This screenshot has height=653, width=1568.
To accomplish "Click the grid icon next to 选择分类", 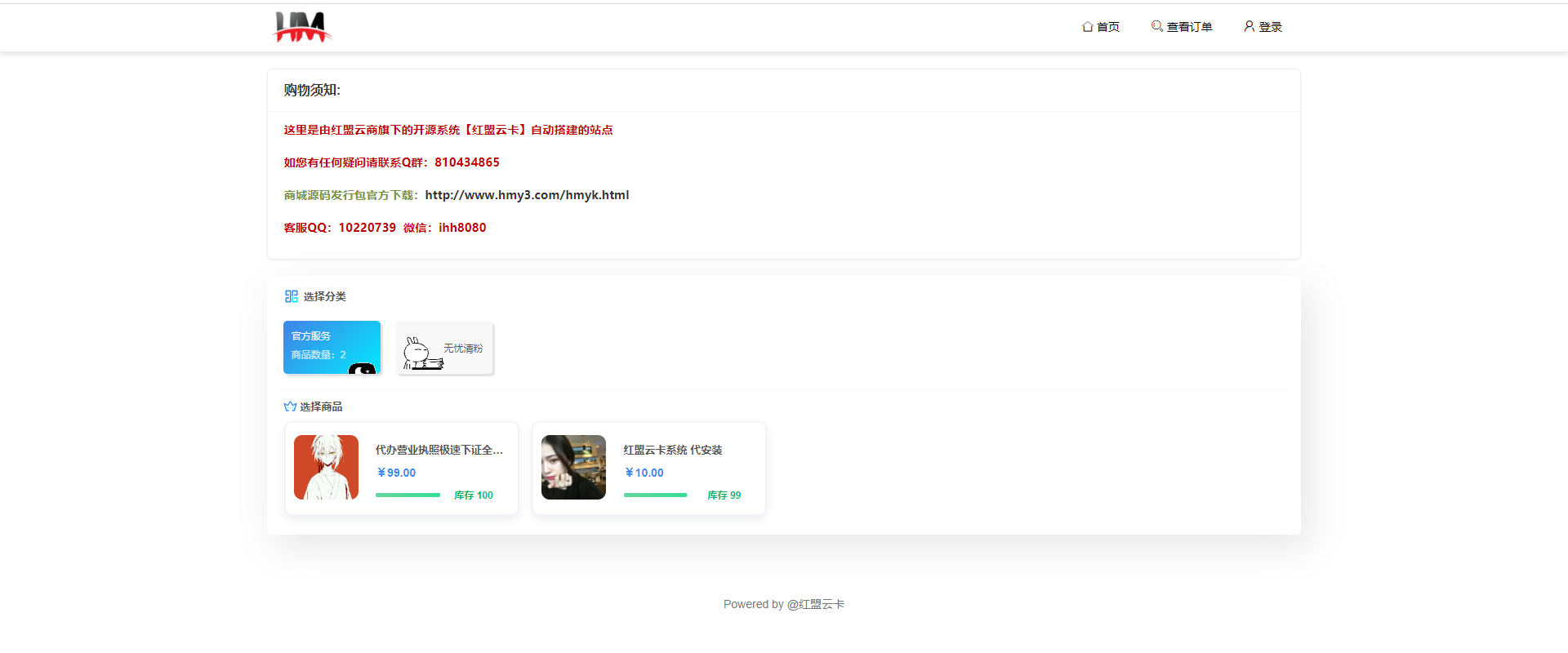I will [291, 296].
